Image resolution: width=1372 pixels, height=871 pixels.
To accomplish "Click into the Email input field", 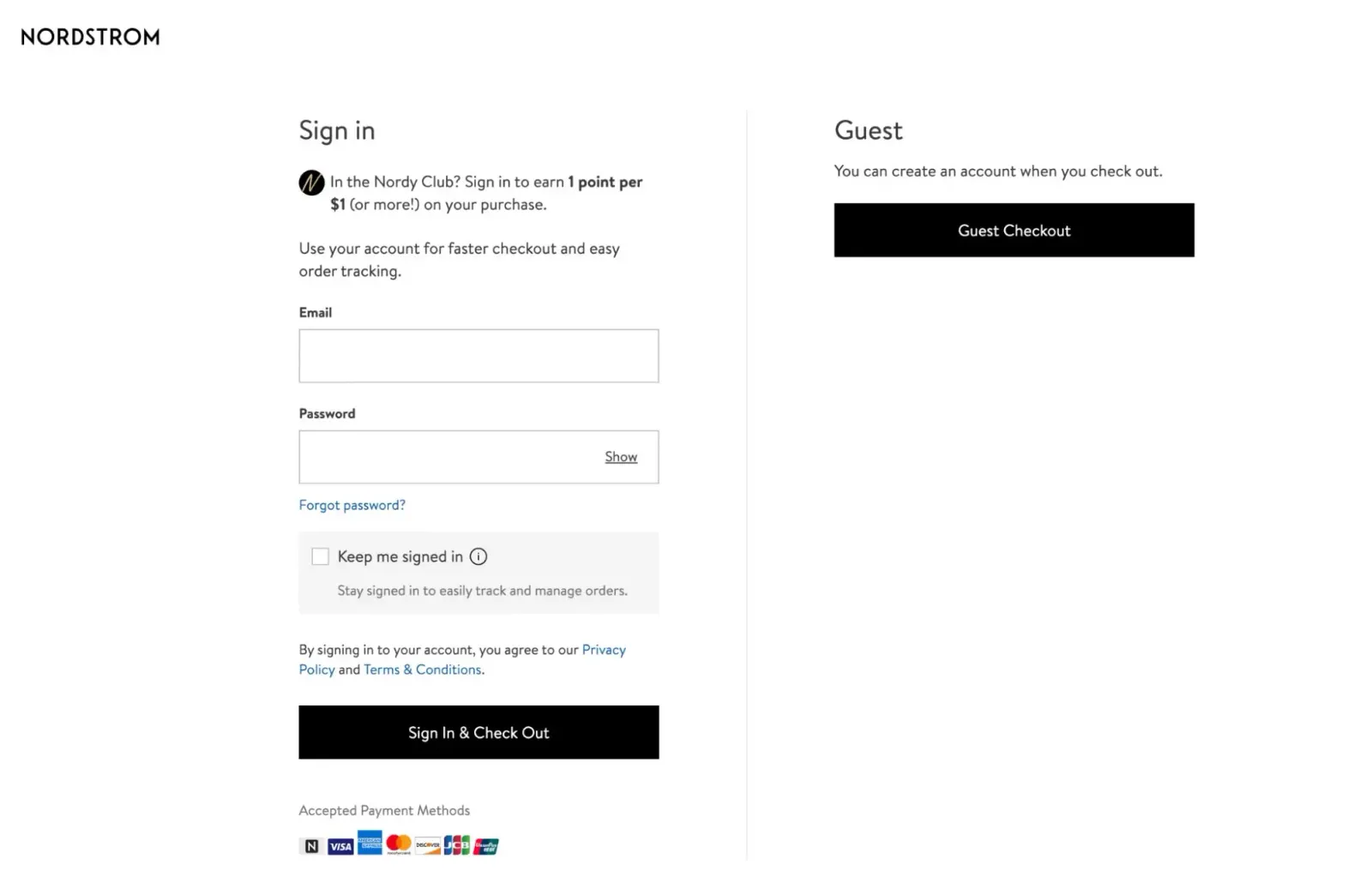I will (x=478, y=356).
